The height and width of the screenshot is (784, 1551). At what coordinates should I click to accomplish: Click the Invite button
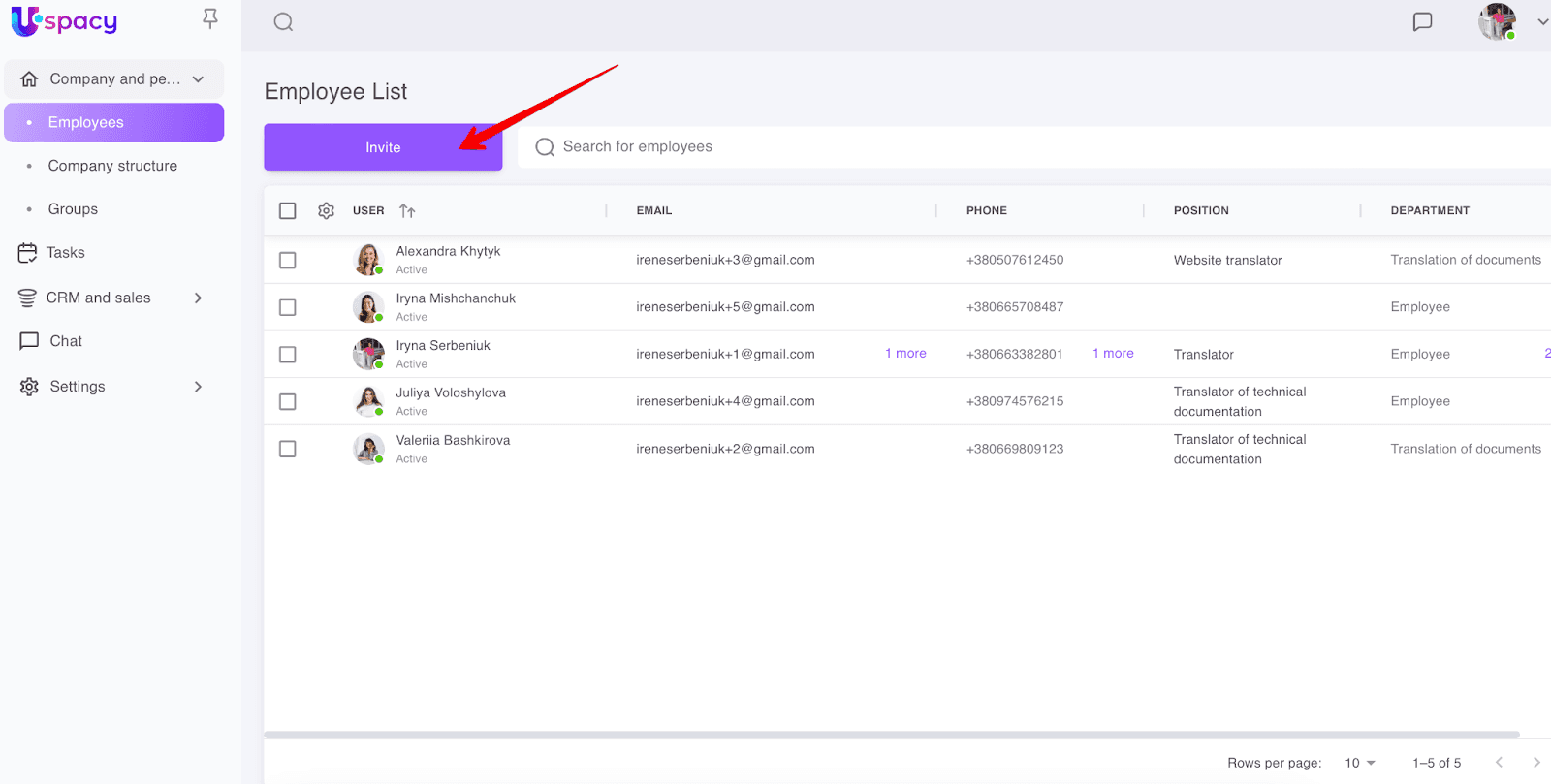[383, 147]
